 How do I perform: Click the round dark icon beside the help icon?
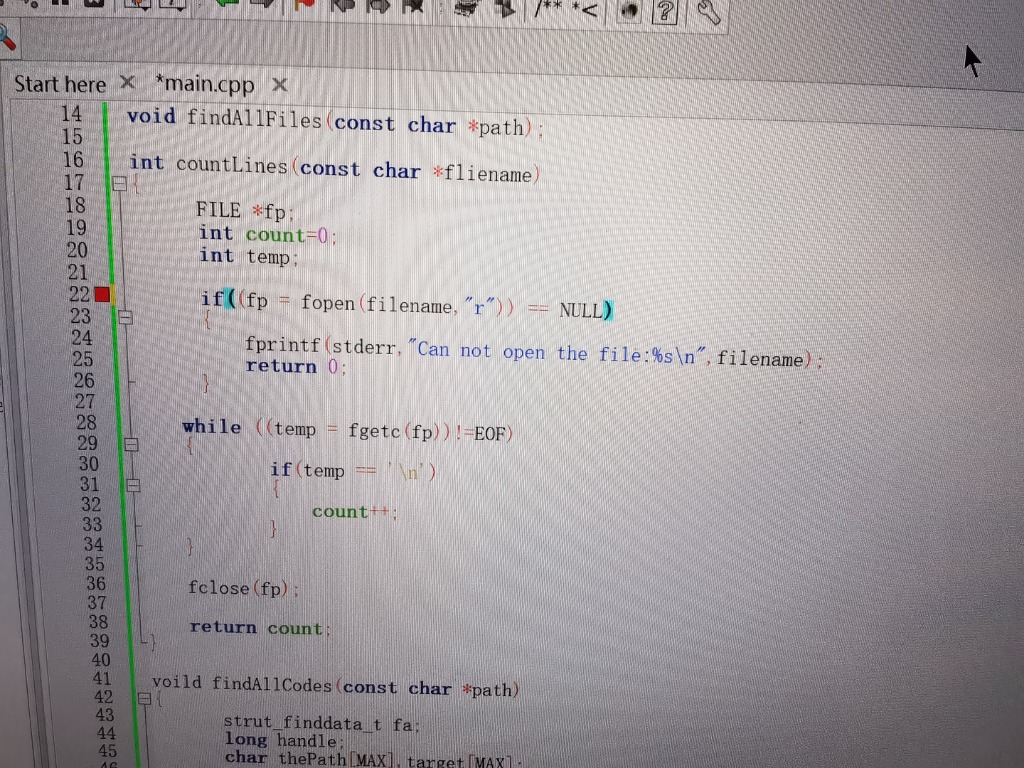[x=629, y=11]
